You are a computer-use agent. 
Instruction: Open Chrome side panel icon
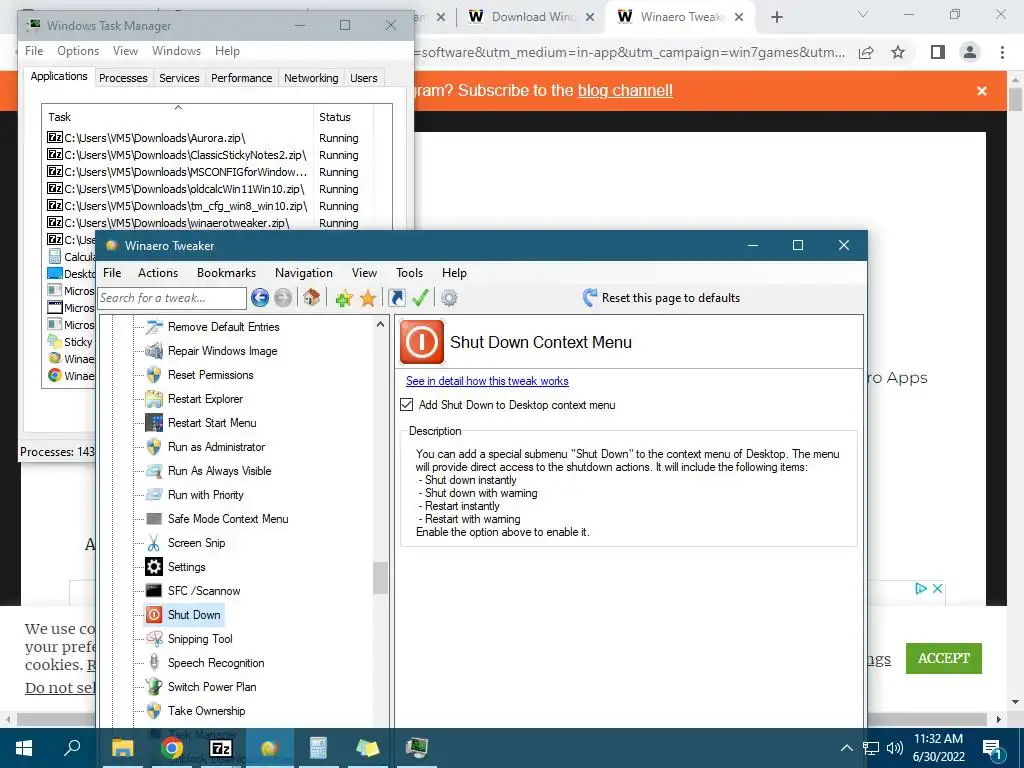point(938,52)
